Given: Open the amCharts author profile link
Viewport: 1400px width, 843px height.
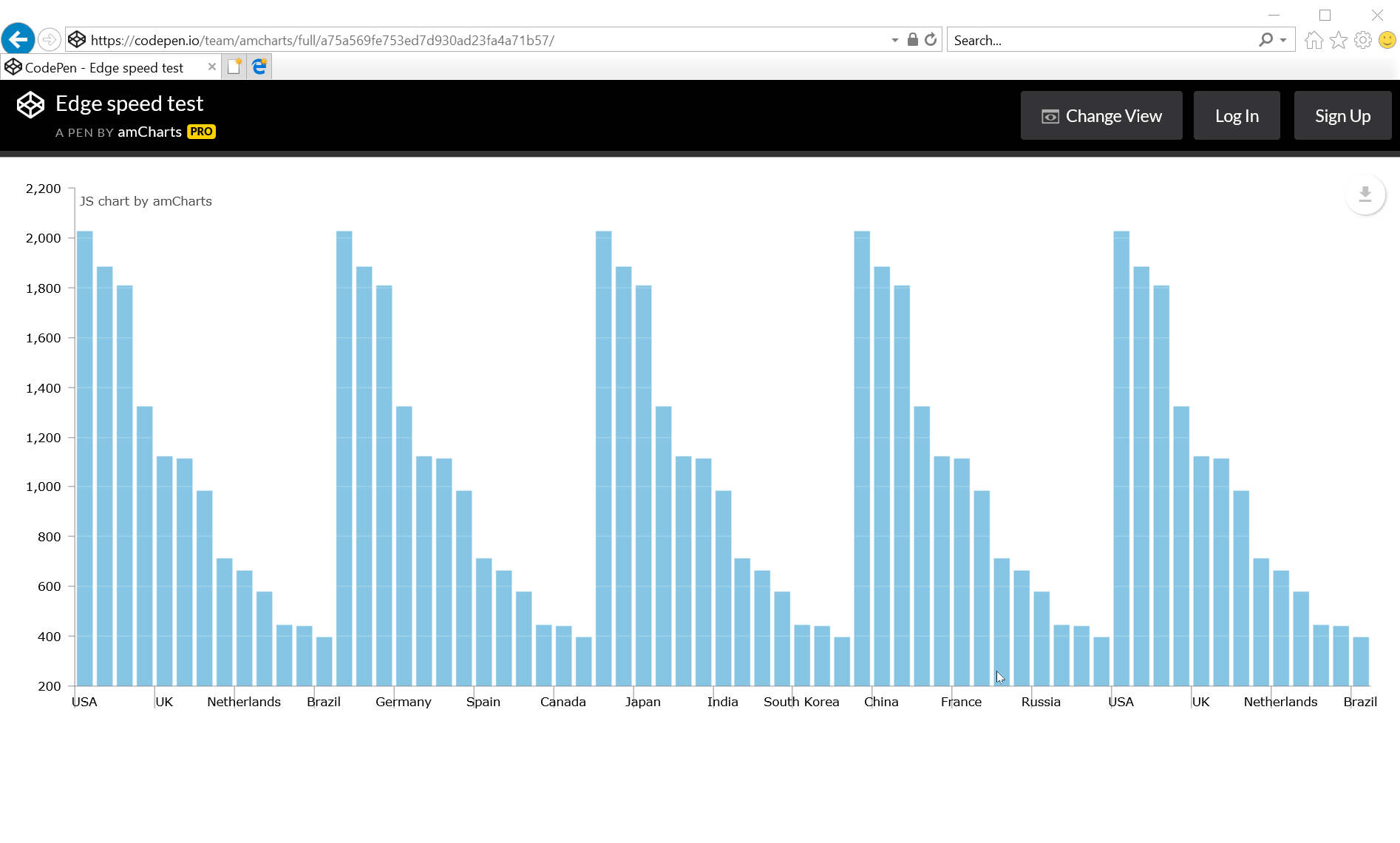Looking at the screenshot, I should tap(149, 132).
